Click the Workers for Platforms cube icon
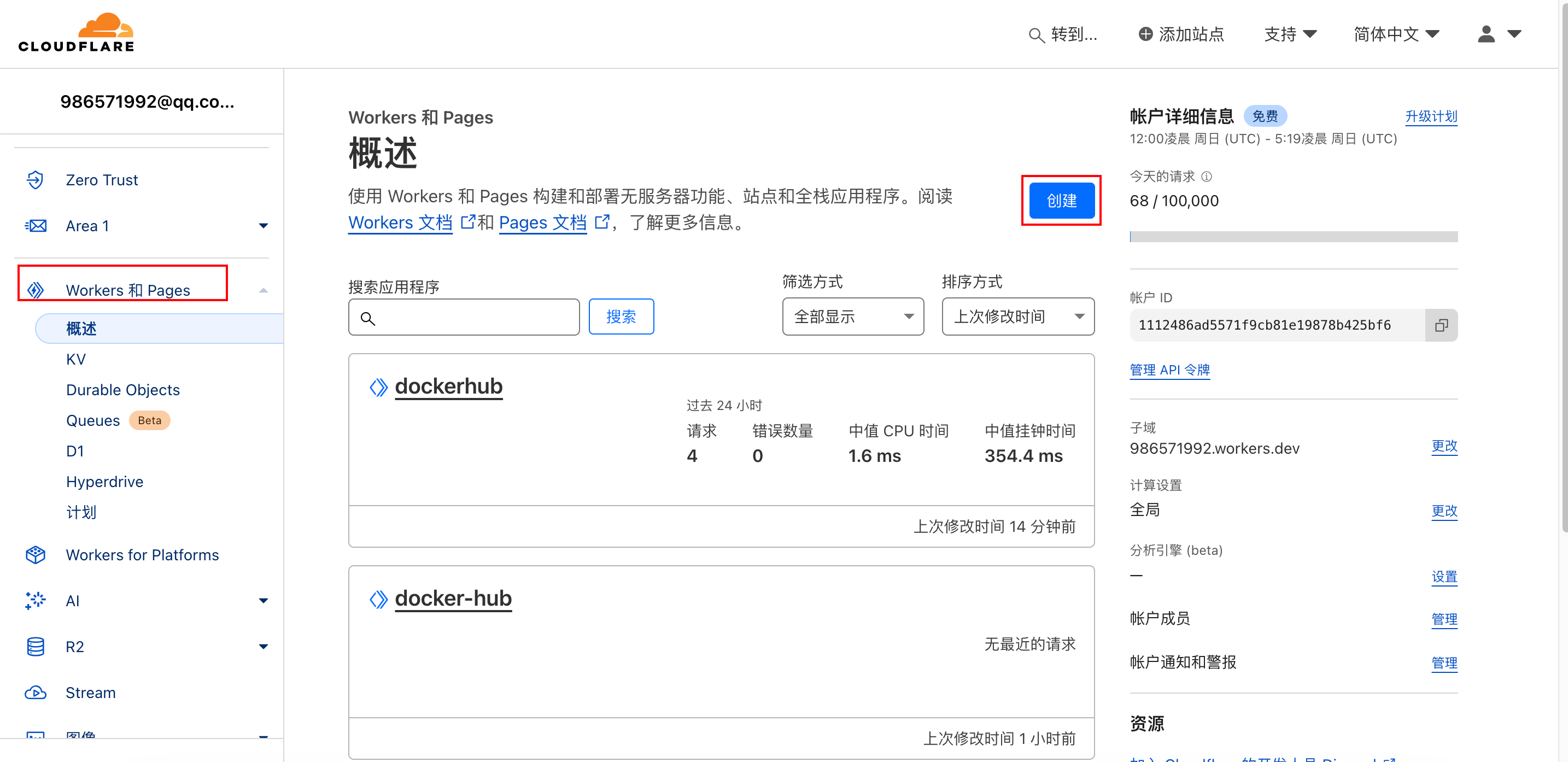The image size is (1568, 762). click(x=36, y=554)
